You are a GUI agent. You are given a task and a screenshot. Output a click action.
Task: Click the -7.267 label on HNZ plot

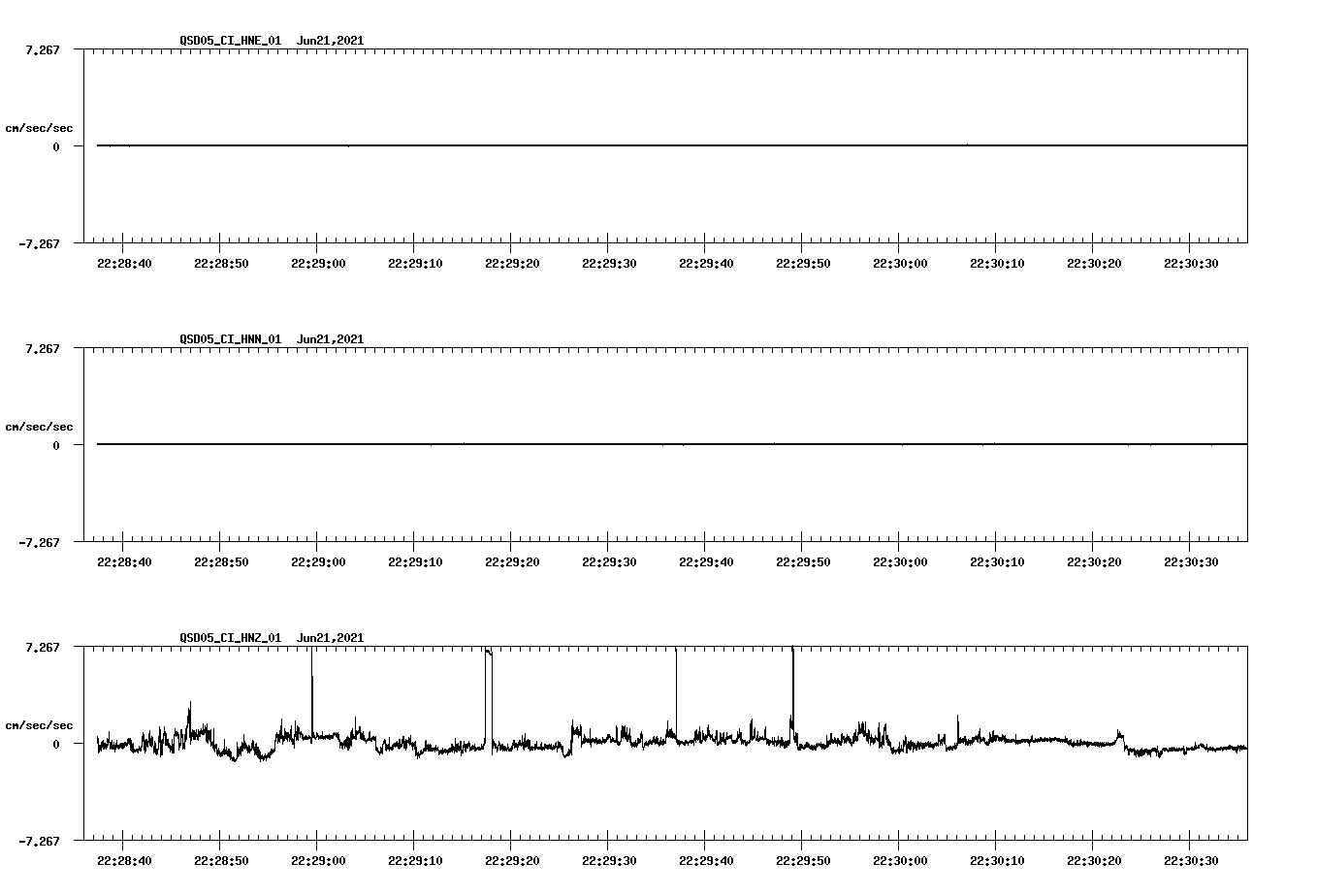pyautogui.click(x=39, y=841)
